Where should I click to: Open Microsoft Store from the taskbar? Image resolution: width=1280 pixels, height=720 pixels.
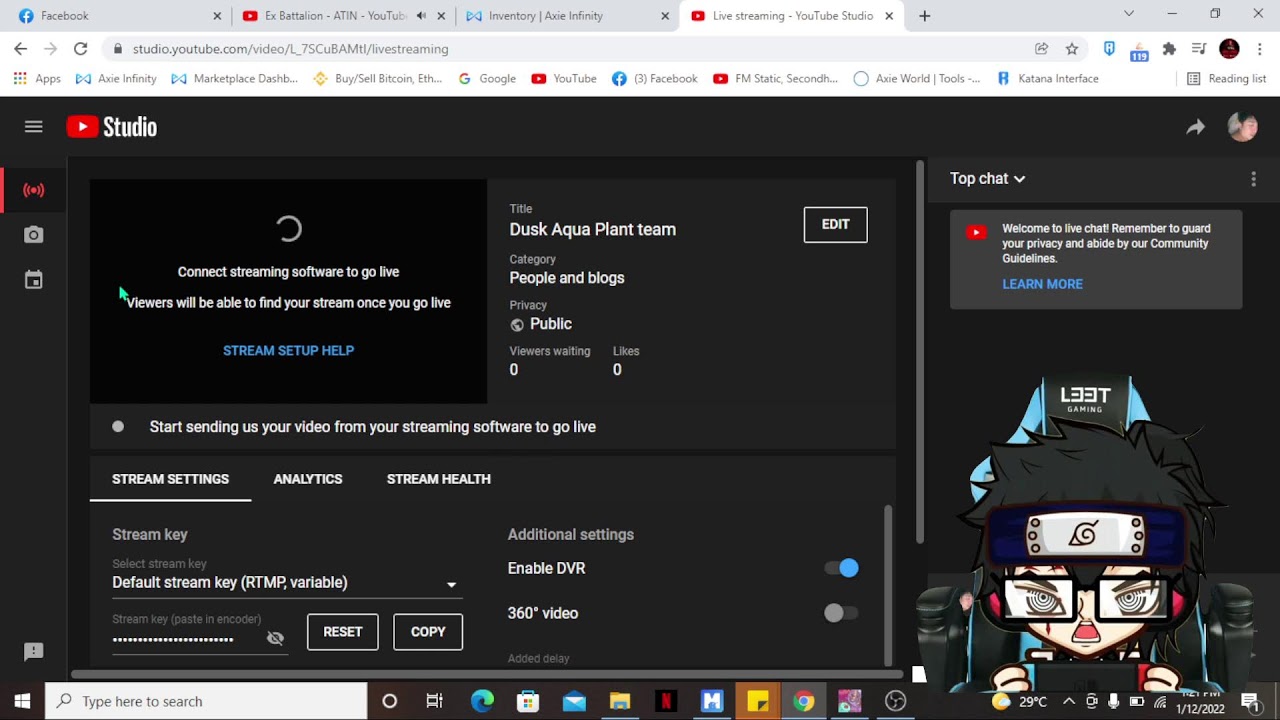527,701
